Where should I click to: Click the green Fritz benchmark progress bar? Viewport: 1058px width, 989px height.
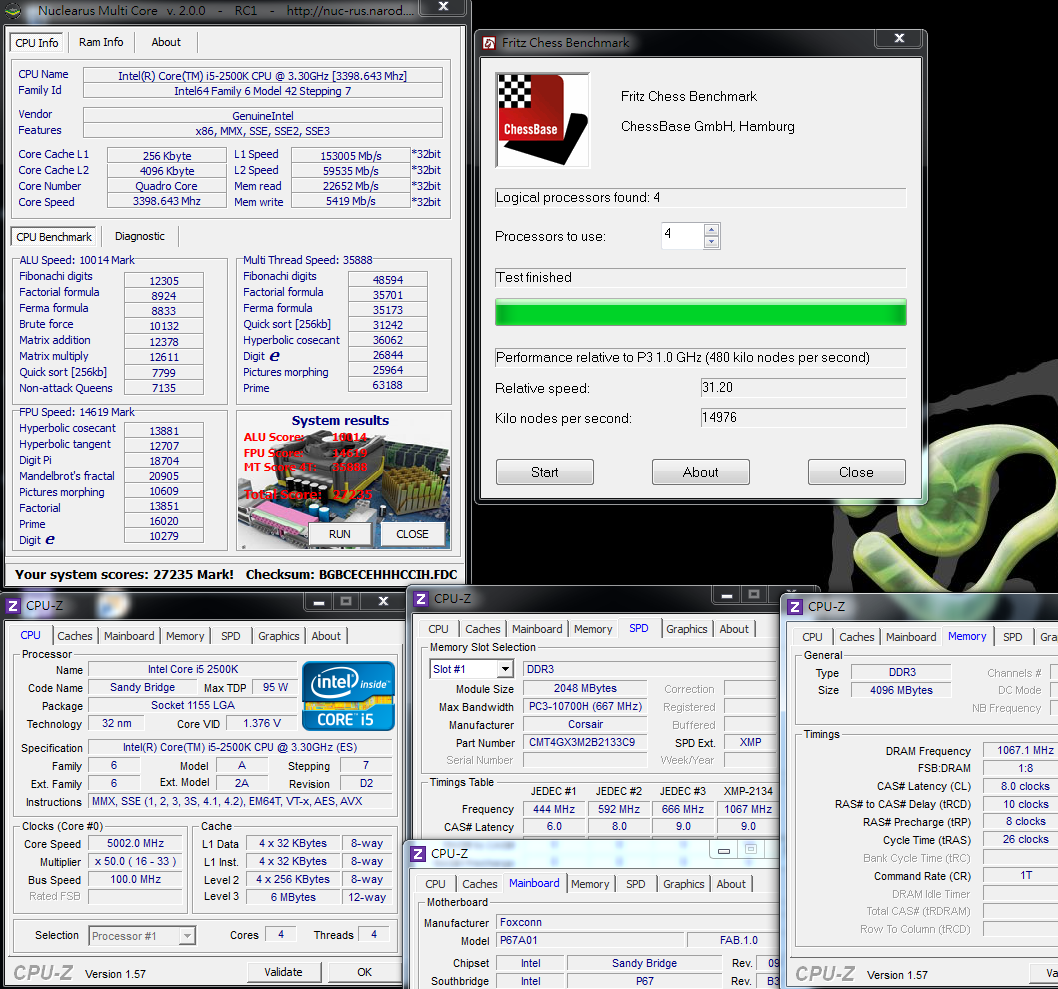[700, 312]
